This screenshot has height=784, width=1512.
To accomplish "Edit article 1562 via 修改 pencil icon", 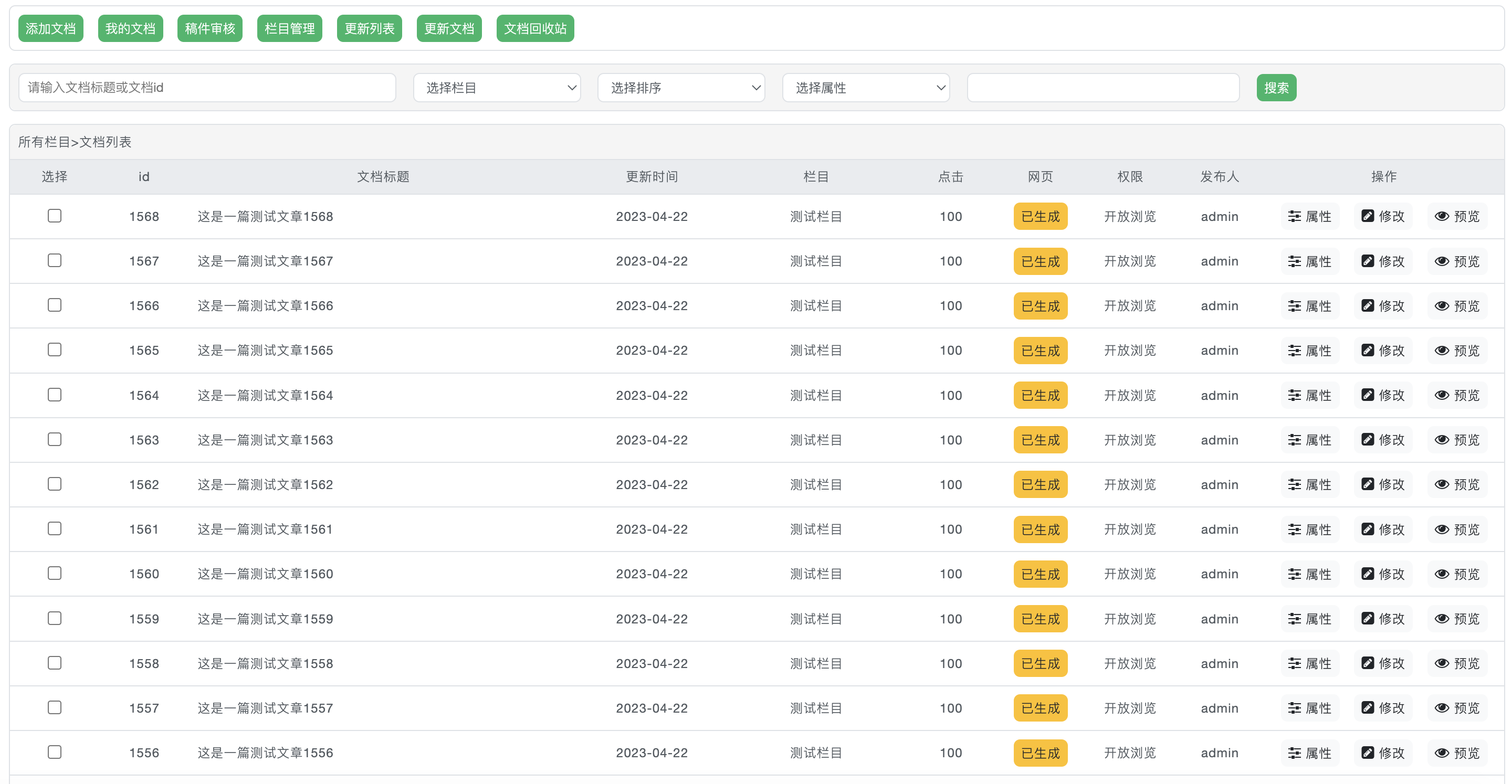I will pyautogui.click(x=1368, y=485).
